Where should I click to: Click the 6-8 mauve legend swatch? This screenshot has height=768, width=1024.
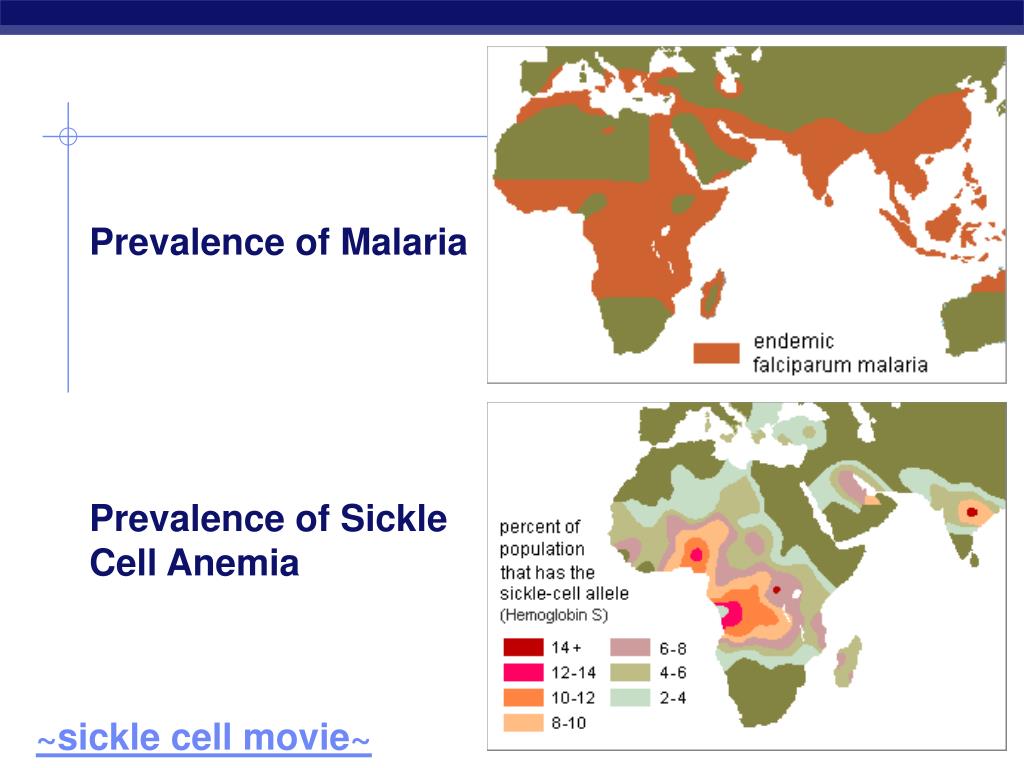[630, 647]
